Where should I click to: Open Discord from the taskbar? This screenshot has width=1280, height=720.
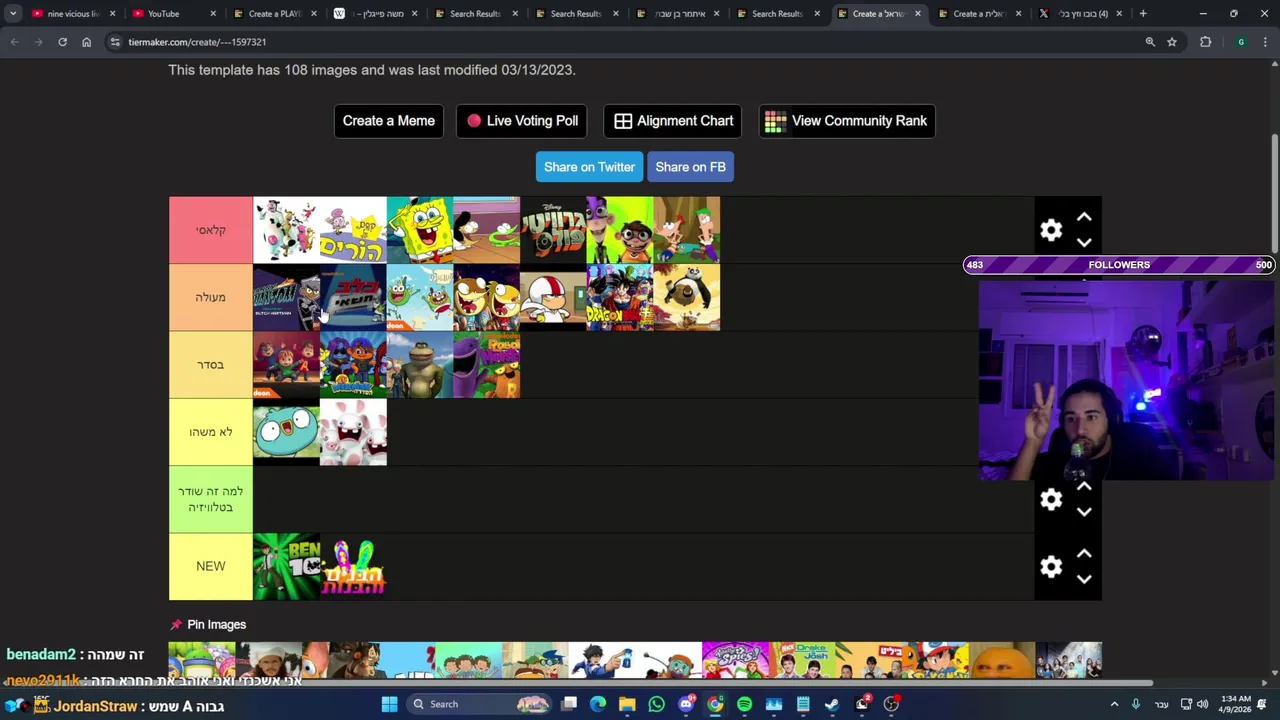tap(686, 704)
